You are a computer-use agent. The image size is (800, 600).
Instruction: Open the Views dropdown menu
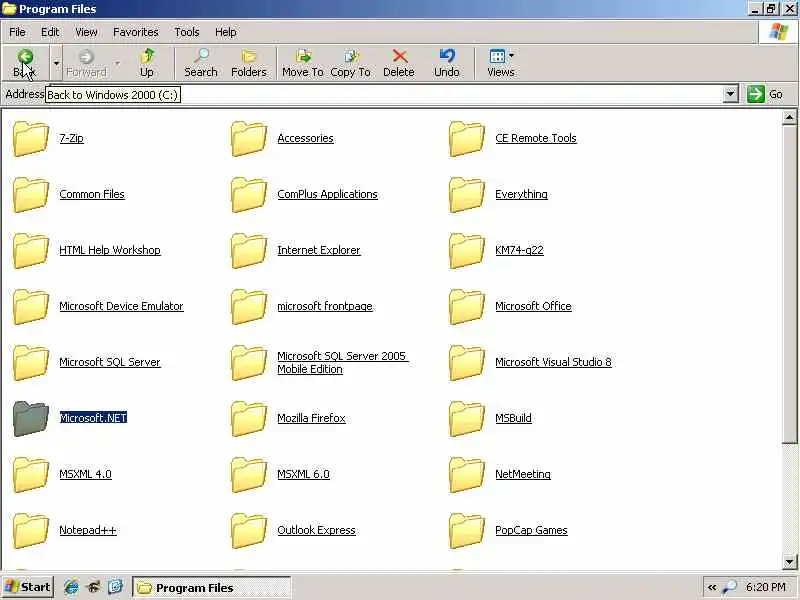tap(501, 63)
